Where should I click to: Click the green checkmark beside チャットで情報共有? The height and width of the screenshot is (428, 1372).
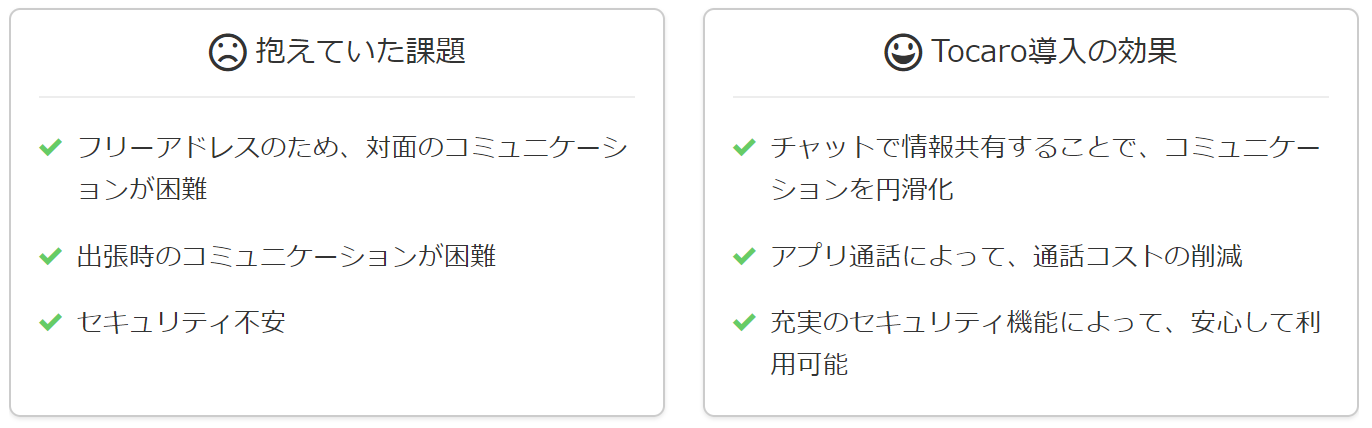(x=744, y=148)
